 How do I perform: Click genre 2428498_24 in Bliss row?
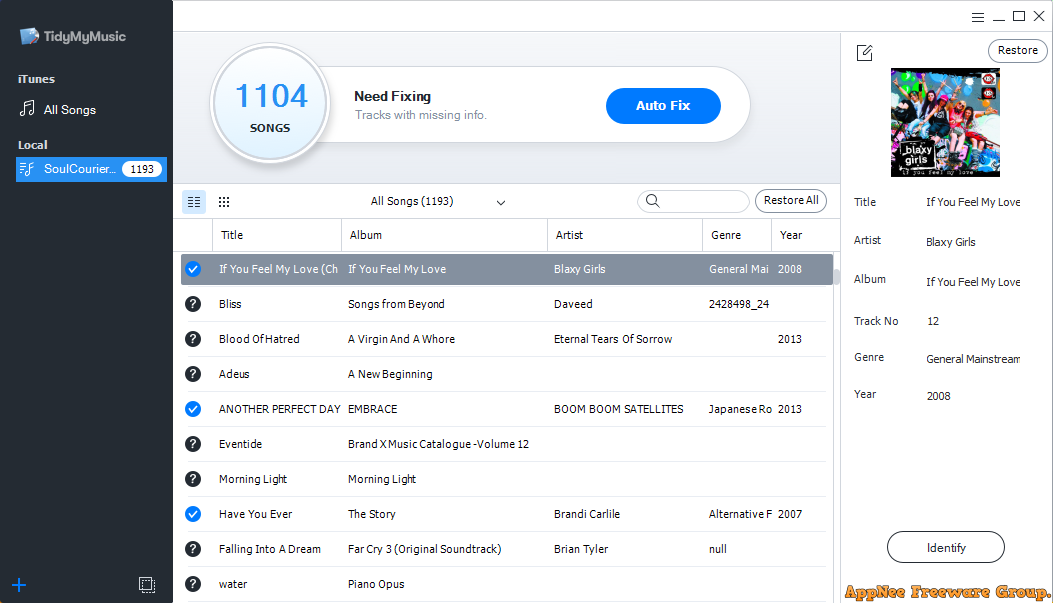pos(739,304)
